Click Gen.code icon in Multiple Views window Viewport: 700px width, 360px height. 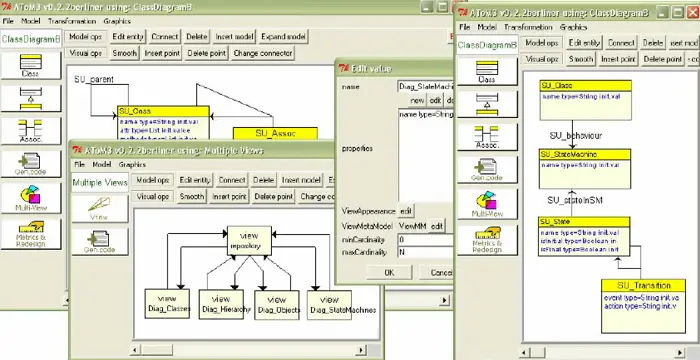coord(100,241)
